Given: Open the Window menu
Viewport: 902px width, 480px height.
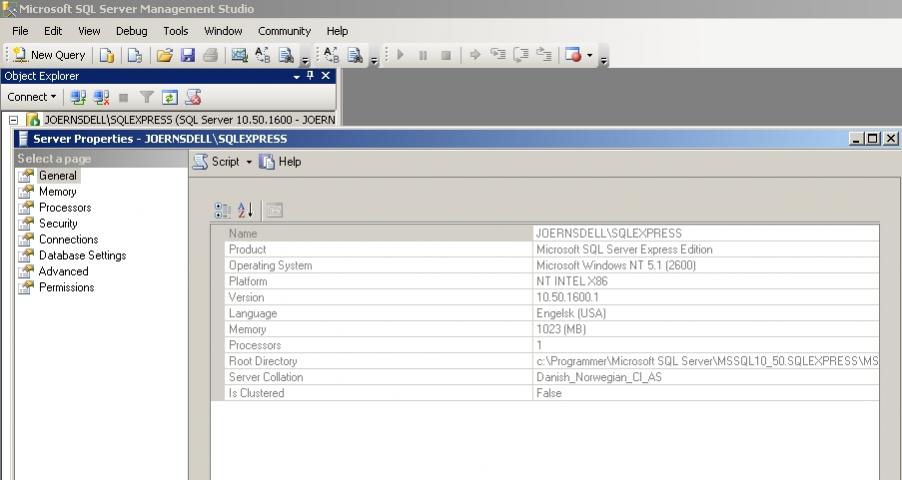Looking at the screenshot, I should pos(223,31).
